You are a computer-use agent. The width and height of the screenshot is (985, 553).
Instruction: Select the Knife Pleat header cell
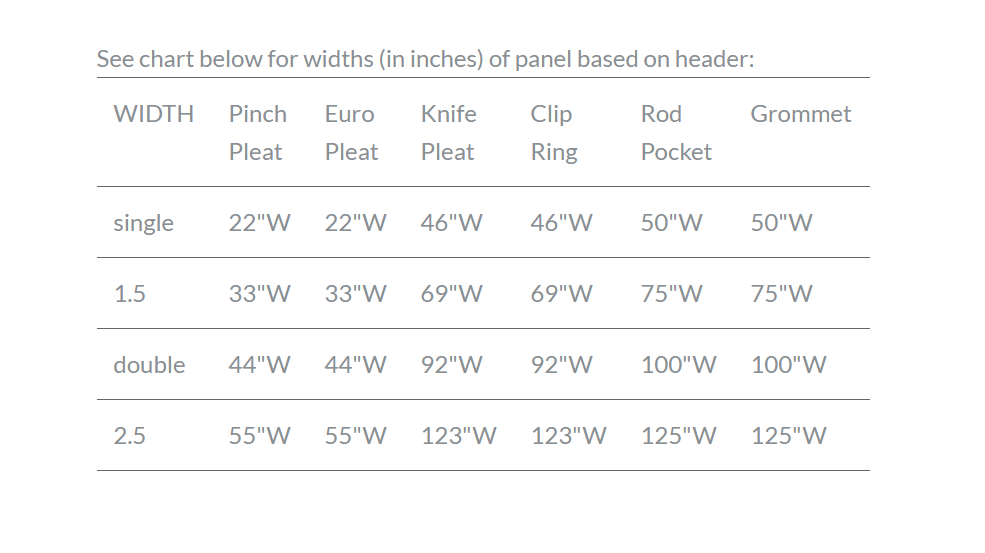(448, 132)
